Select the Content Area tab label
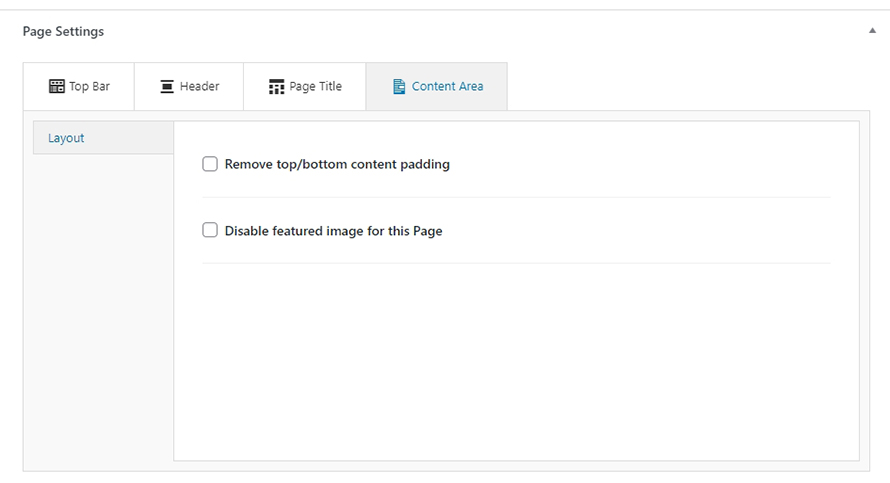 pos(447,86)
